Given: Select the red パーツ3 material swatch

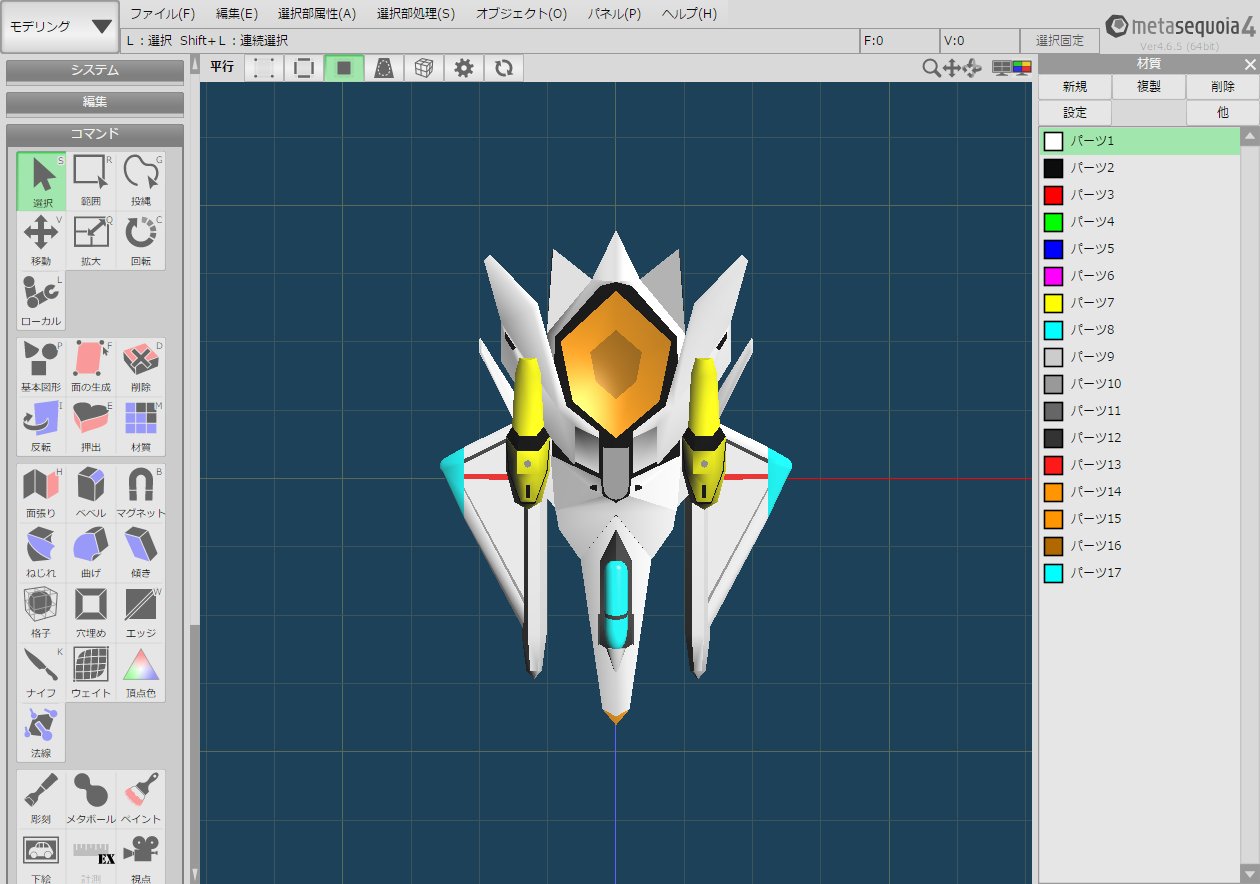Looking at the screenshot, I should [x=1052, y=195].
